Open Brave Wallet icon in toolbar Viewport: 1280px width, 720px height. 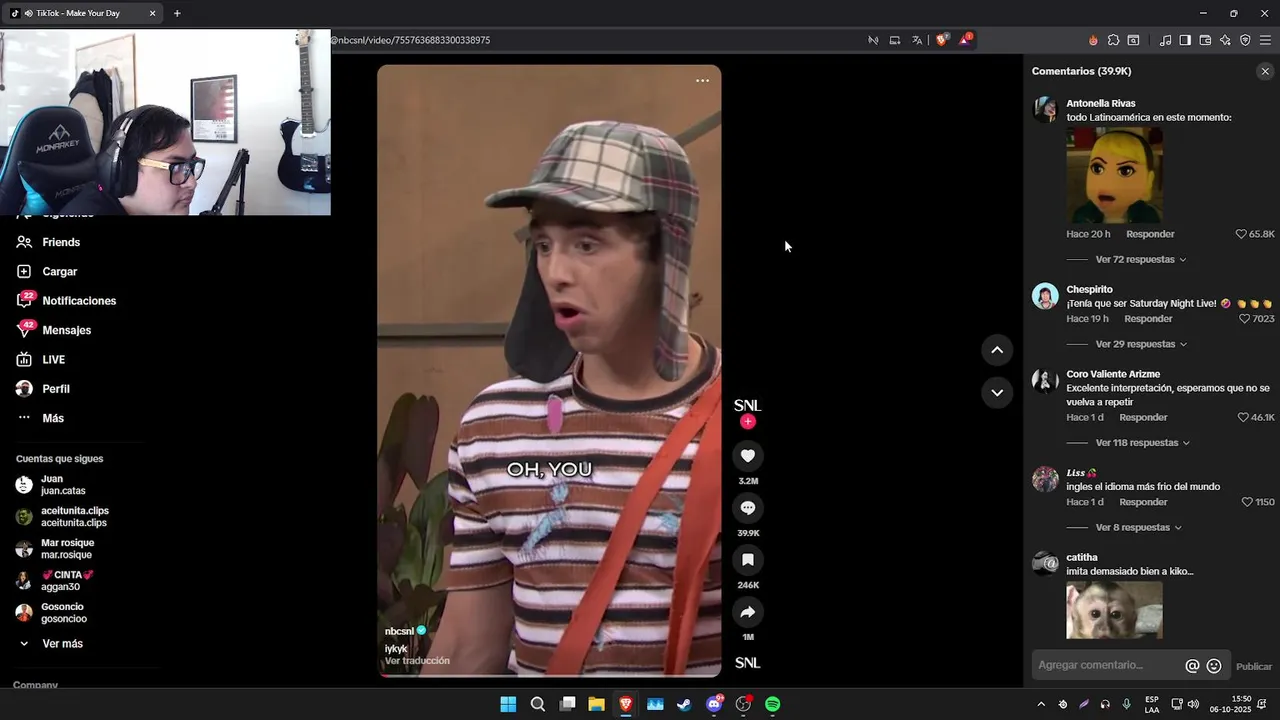pyautogui.click(x=1205, y=40)
